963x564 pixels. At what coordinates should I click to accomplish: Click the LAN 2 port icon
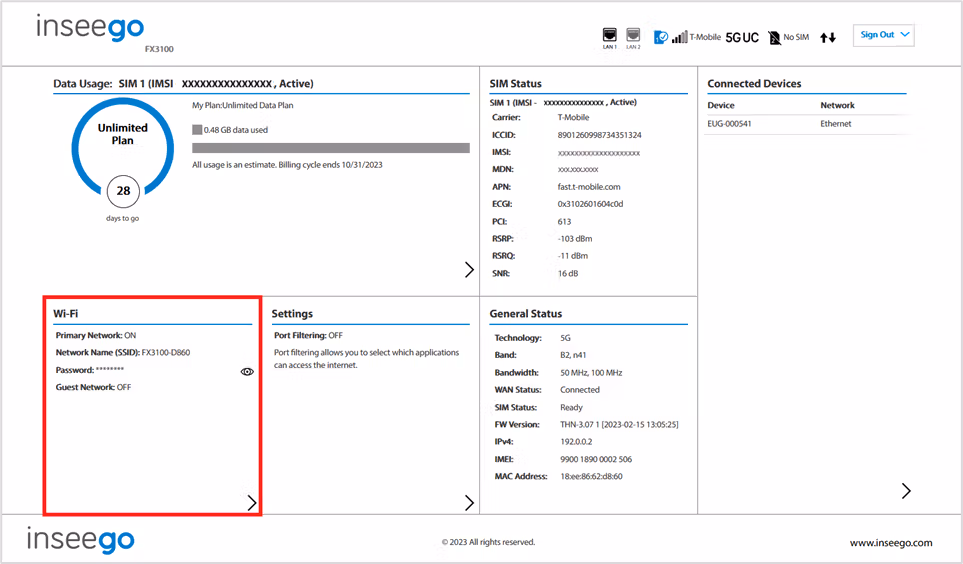[633, 37]
